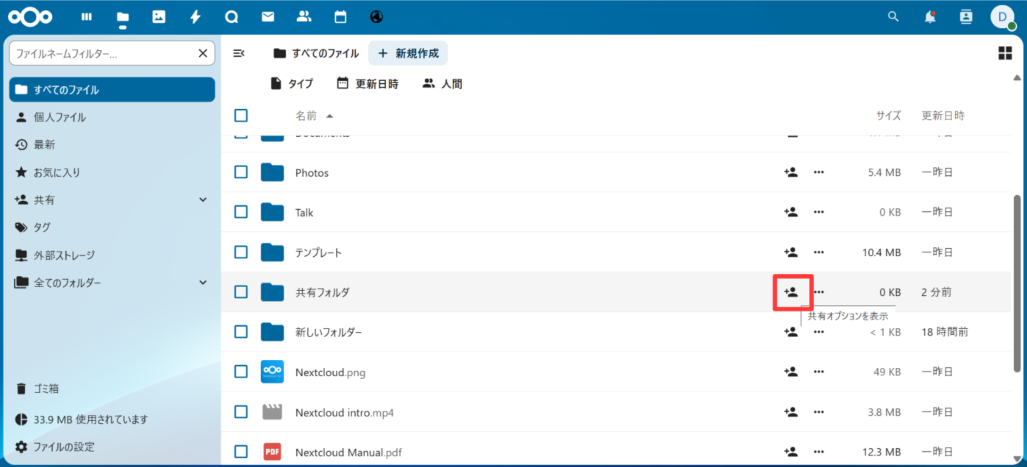Switch to grid view
The width and height of the screenshot is (1027, 467).
1004,53
